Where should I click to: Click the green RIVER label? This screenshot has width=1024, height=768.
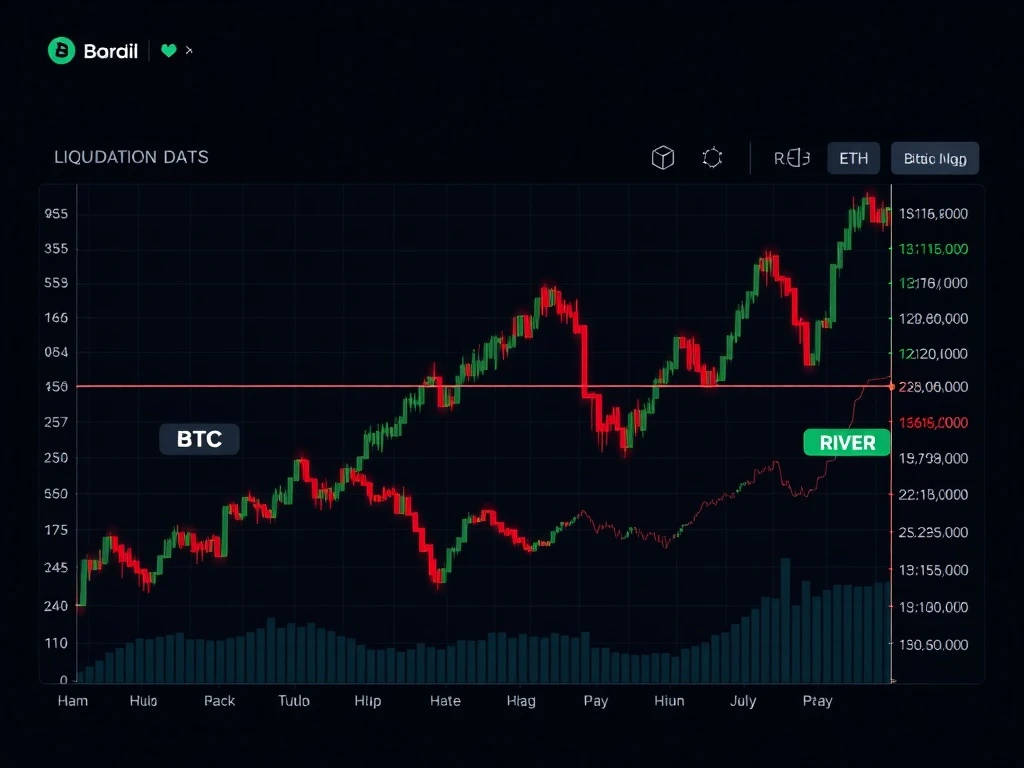point(846,443)
